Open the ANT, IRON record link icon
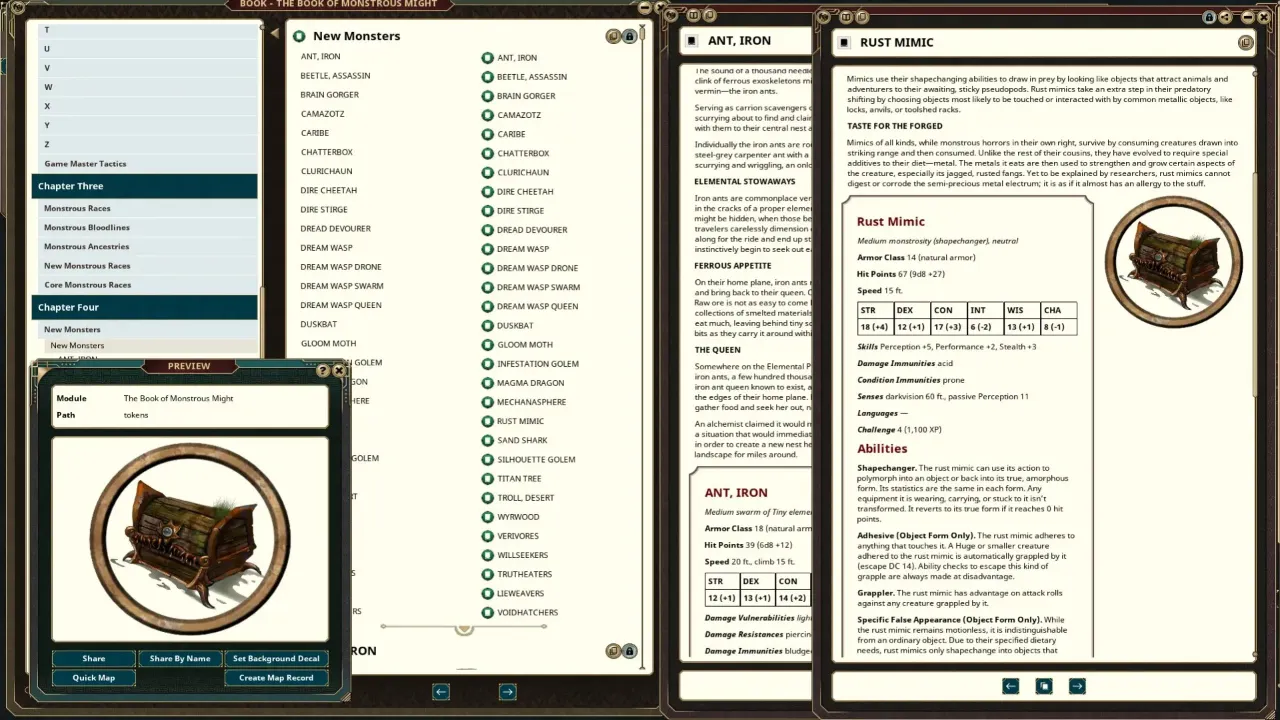This screenshot has height=720, width=1280. (487, 58)
